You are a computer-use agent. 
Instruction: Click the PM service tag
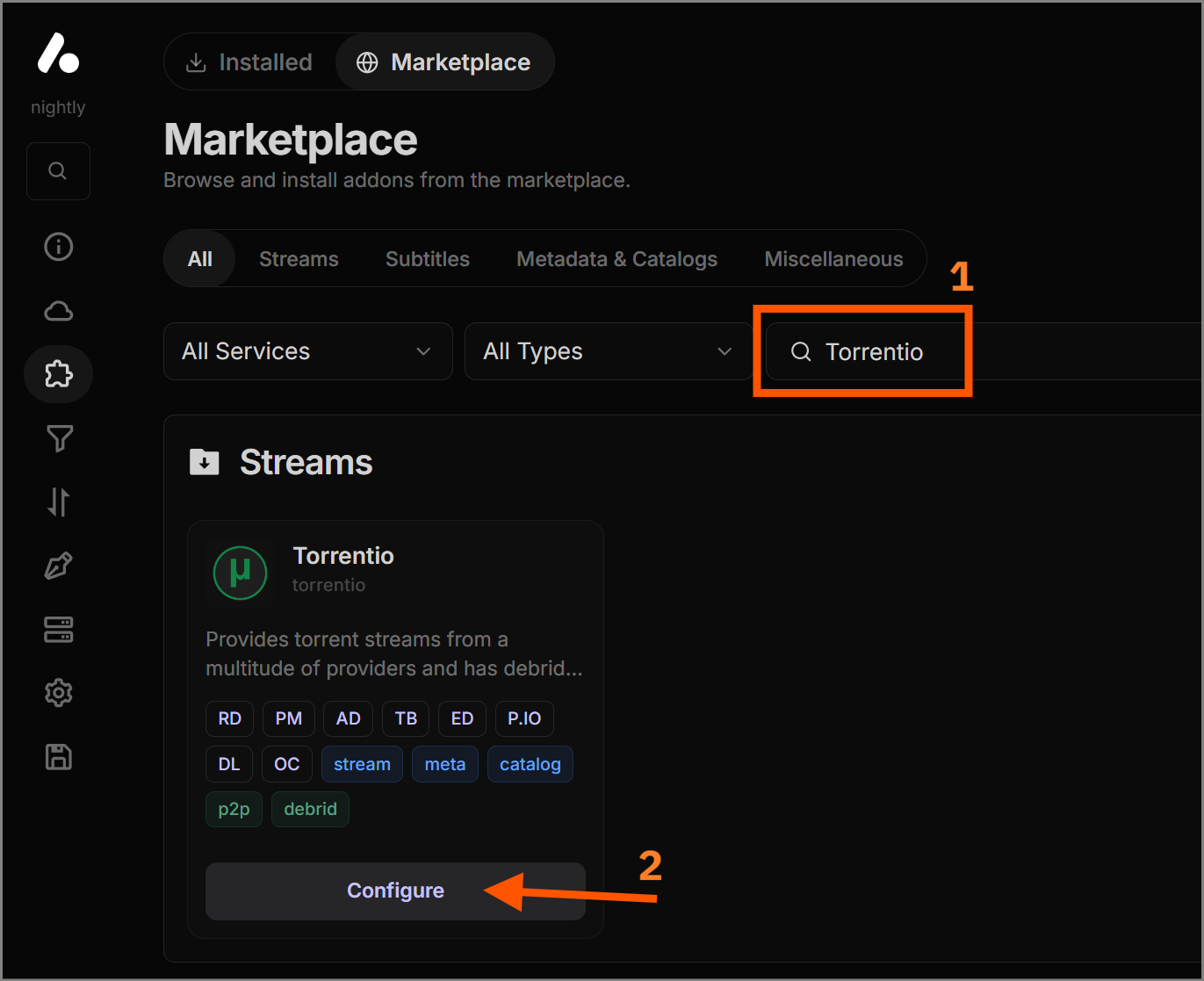click(x=289, y=718)
